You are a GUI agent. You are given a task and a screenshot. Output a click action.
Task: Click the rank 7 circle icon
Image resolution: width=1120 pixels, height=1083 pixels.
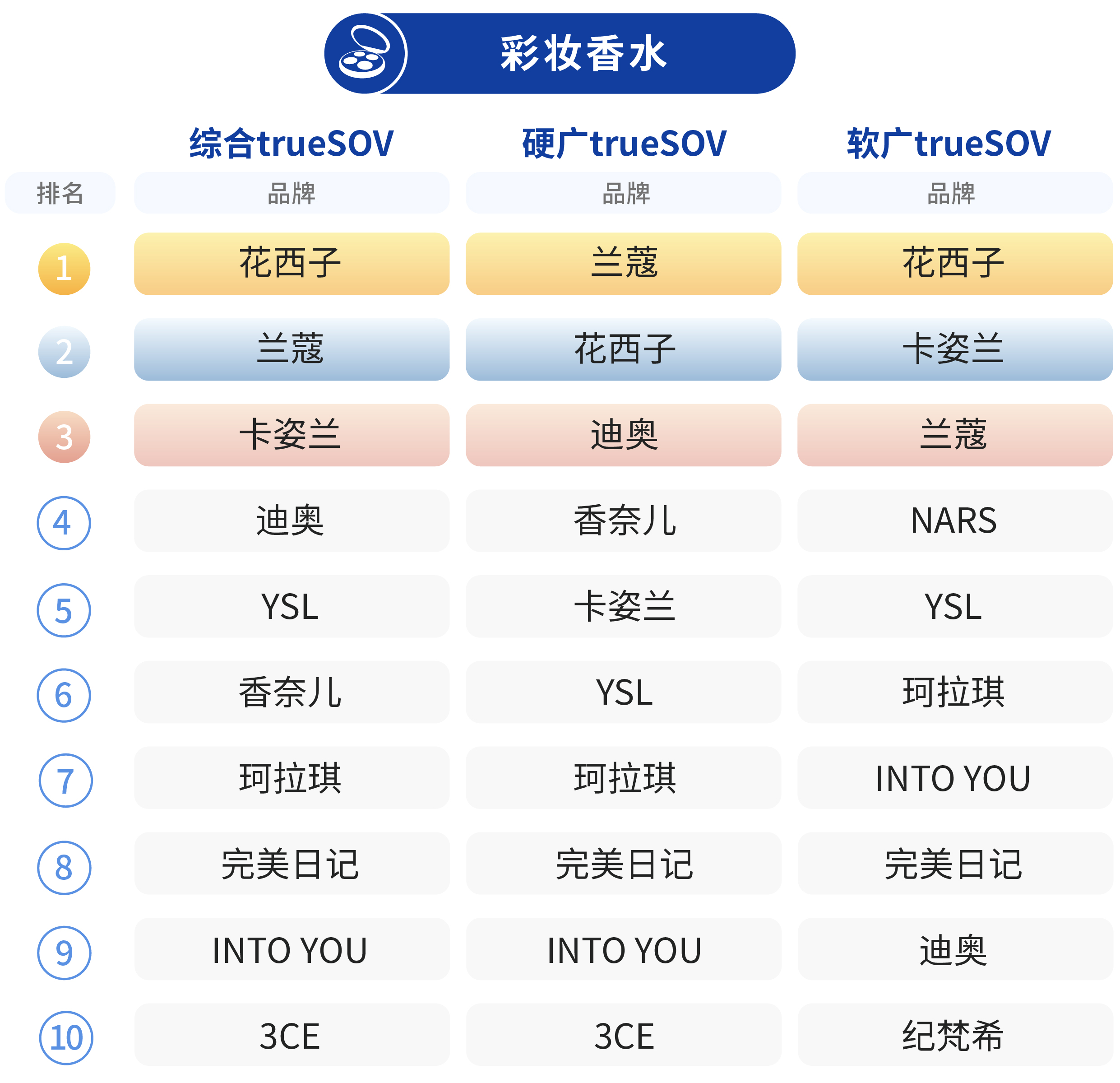point(66,780)
